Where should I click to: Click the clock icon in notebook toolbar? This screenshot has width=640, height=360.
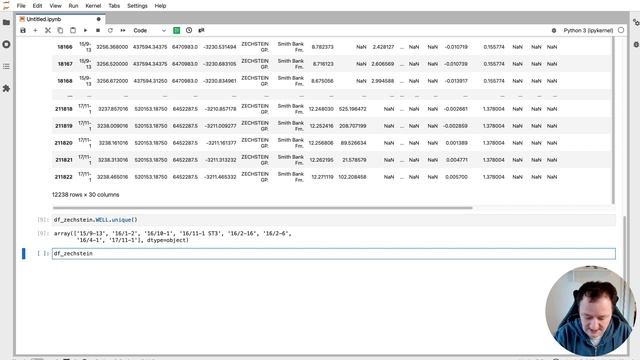(189, 30)
